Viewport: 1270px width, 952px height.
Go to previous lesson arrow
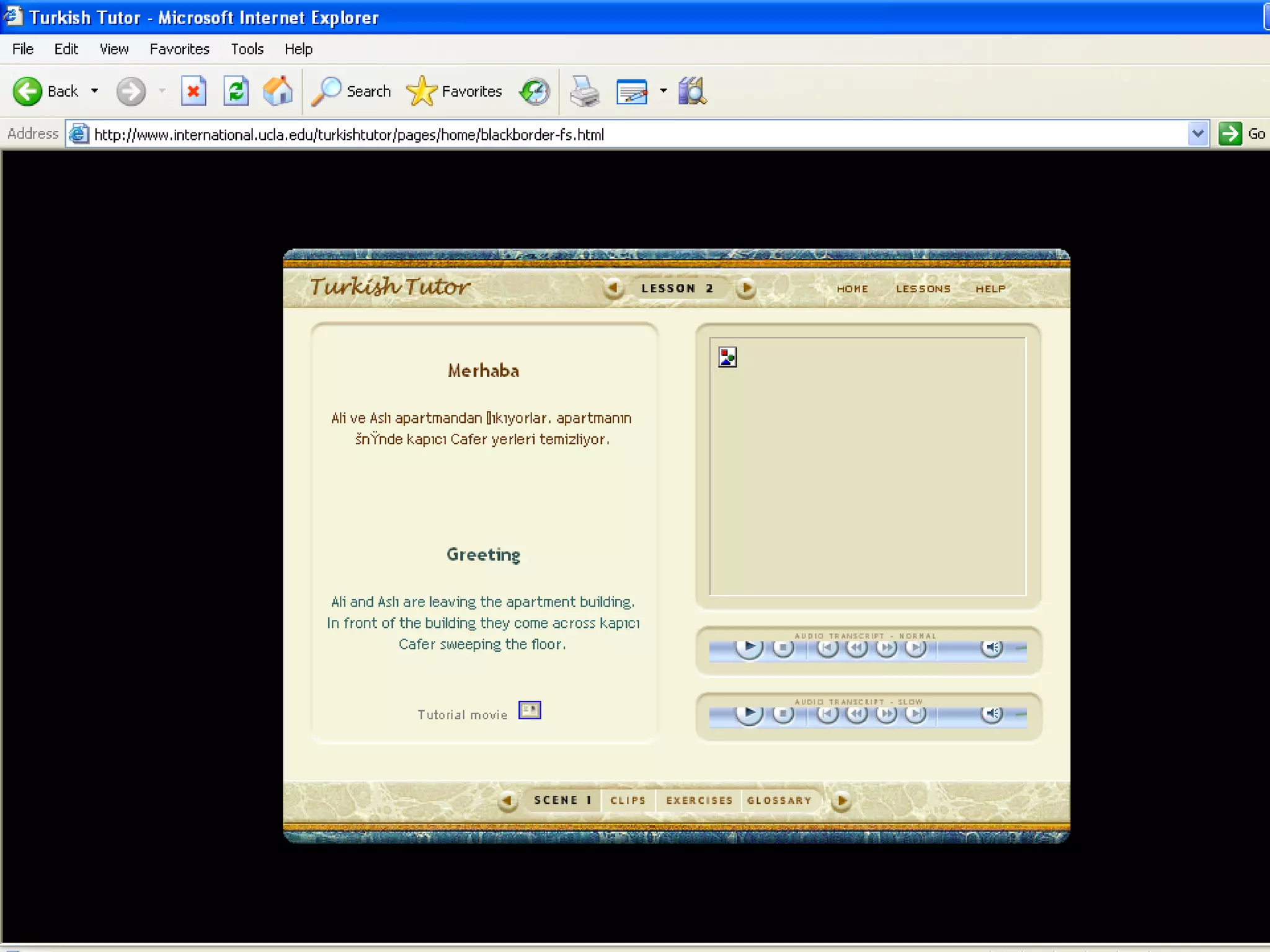[613, 288]
